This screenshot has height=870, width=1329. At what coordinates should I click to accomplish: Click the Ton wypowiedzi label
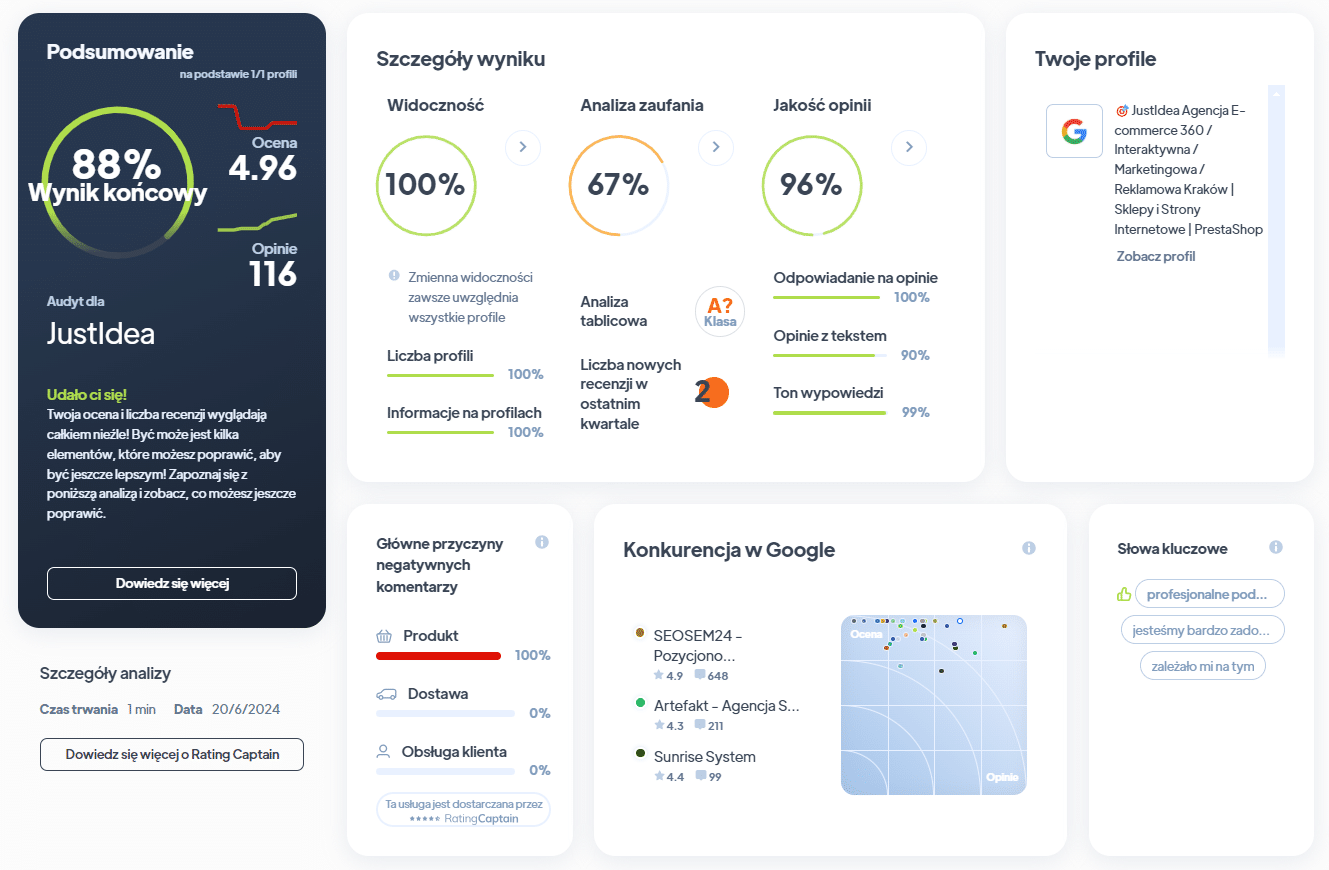[828, 393]
